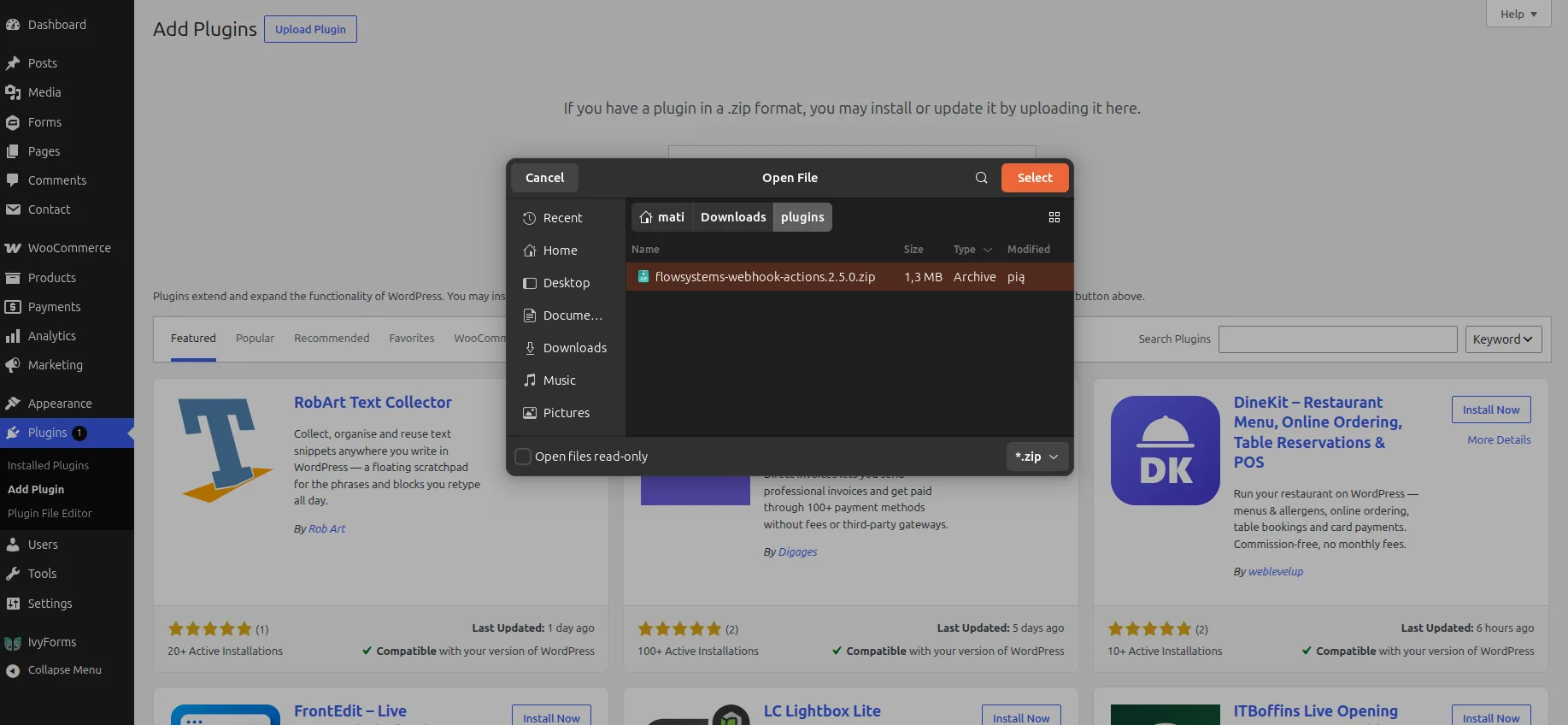Click the plugins folder path segment
1568x725 pixels.
coord(802,217)
